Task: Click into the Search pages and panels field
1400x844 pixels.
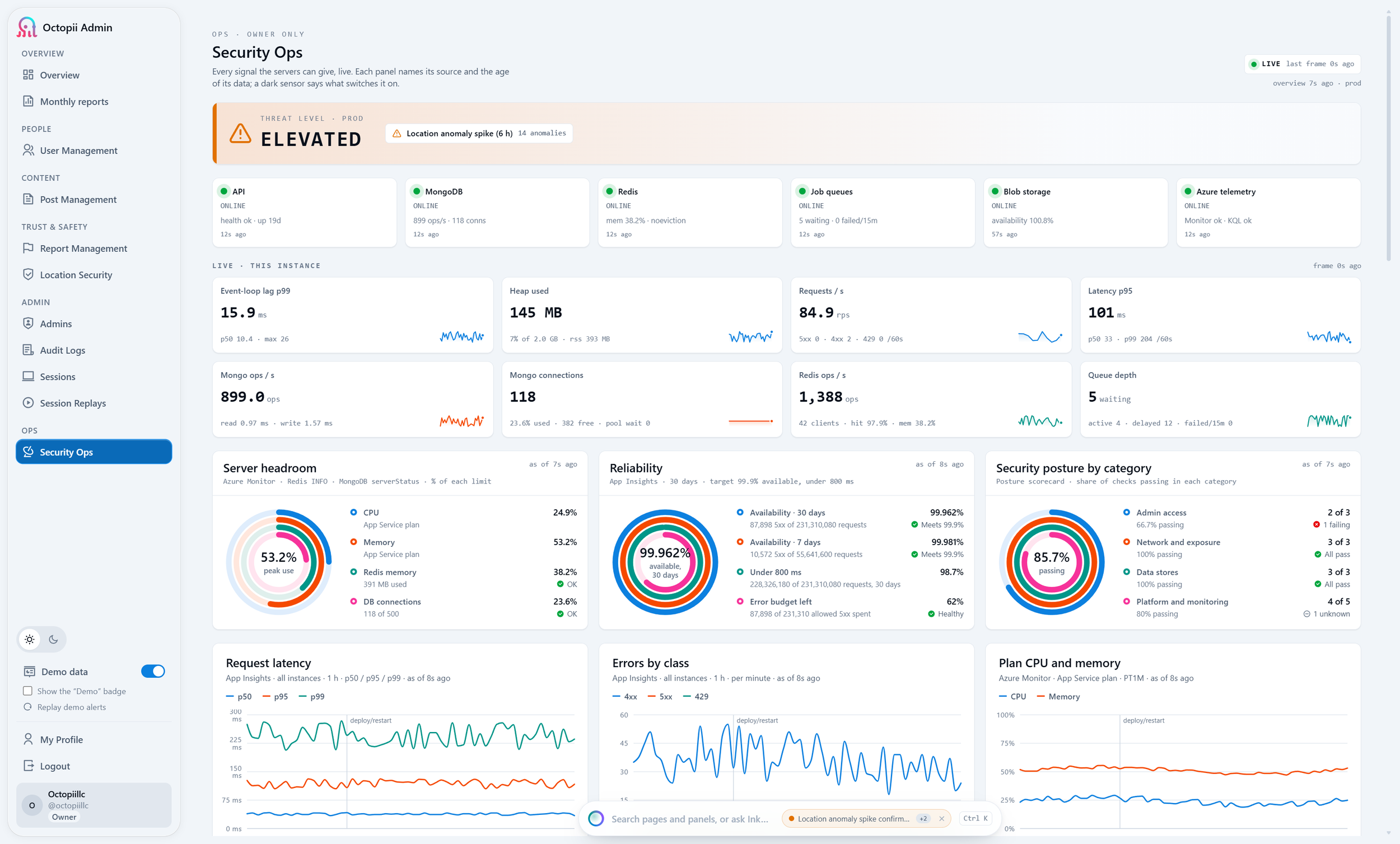Action: tap(690, 818)
